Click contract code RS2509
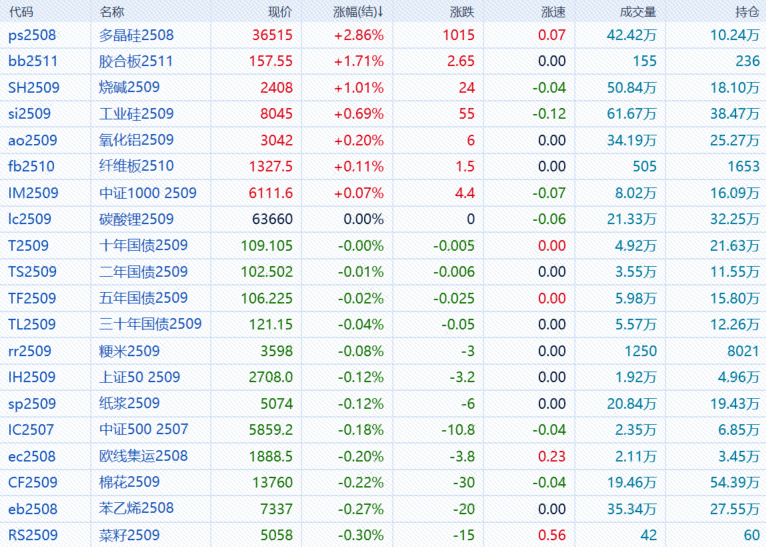 click(31, 534)
